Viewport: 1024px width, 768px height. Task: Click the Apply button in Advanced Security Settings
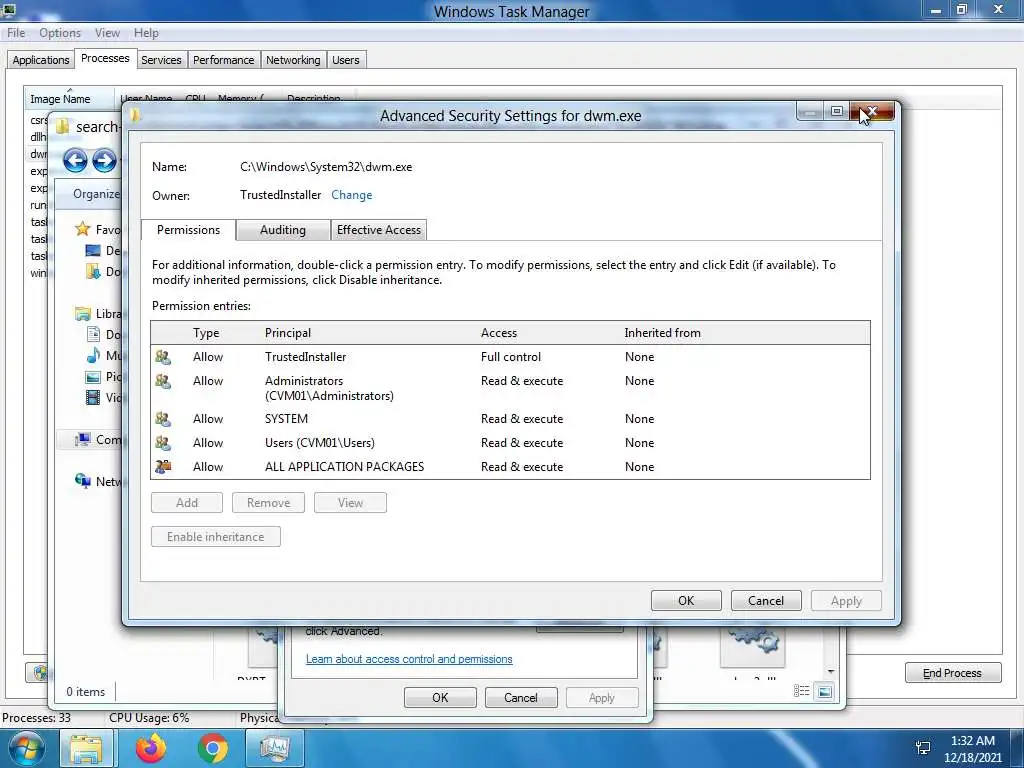coord(846,601)
